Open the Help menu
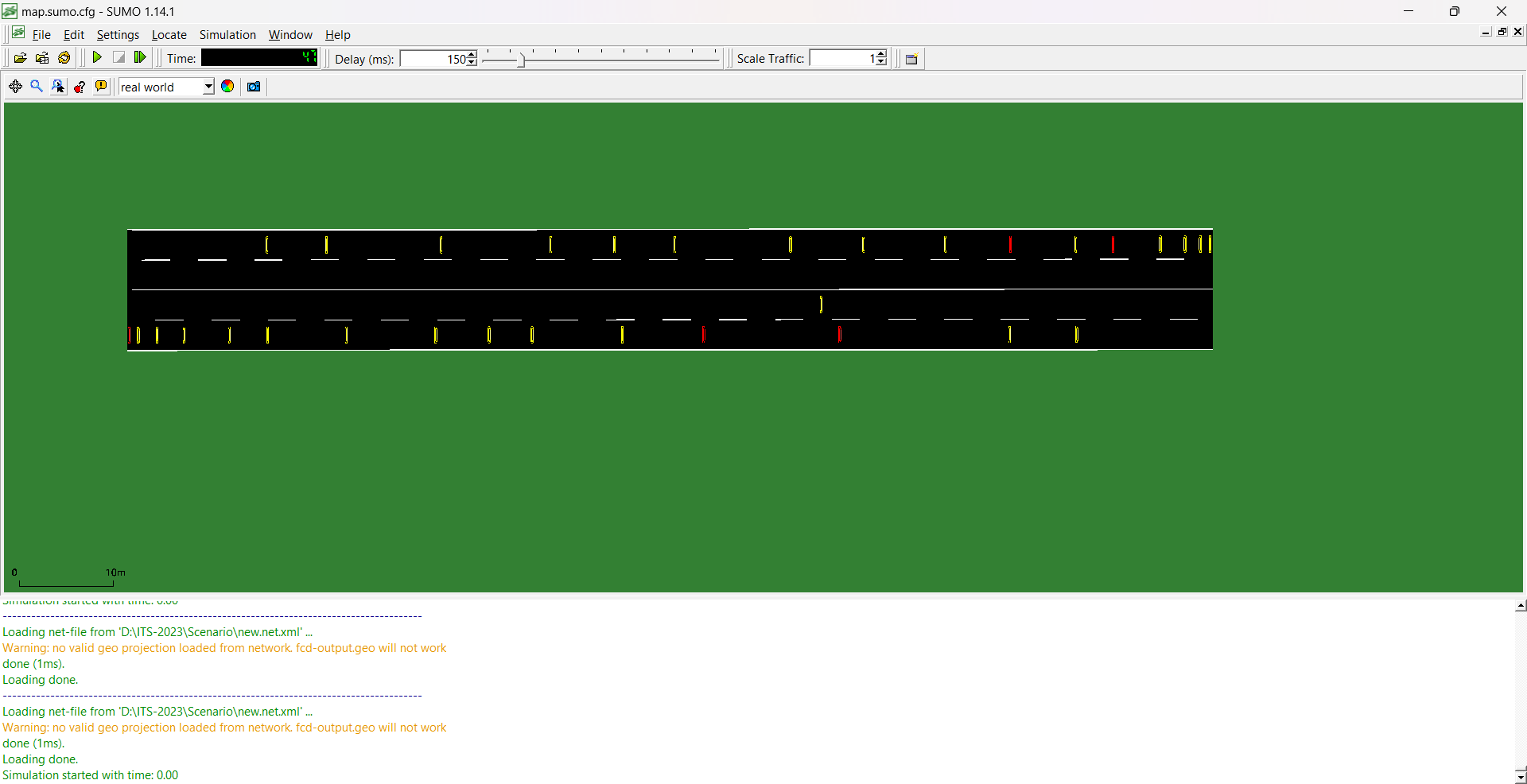 click(x=338, y=35)
